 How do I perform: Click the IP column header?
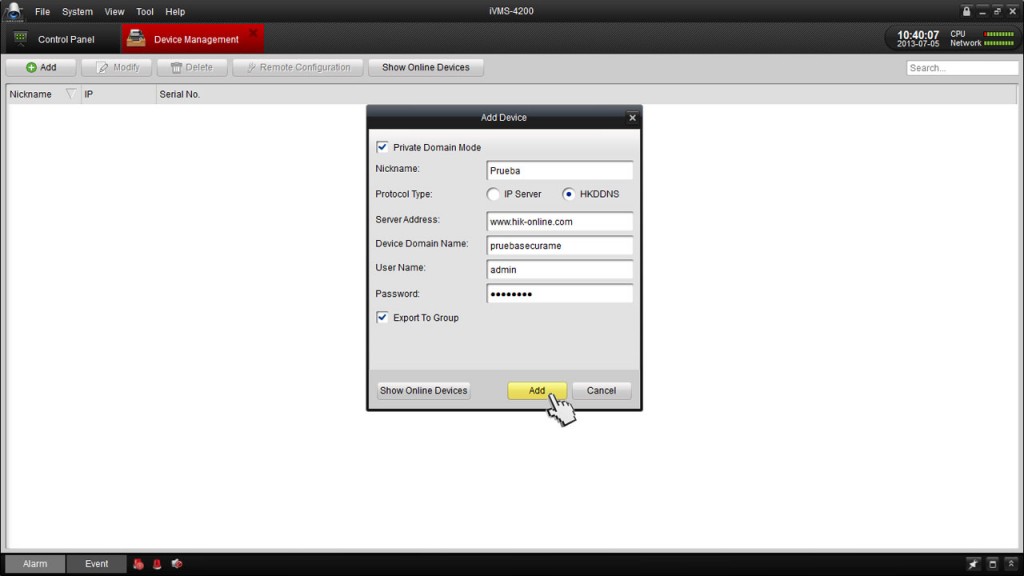118,94
